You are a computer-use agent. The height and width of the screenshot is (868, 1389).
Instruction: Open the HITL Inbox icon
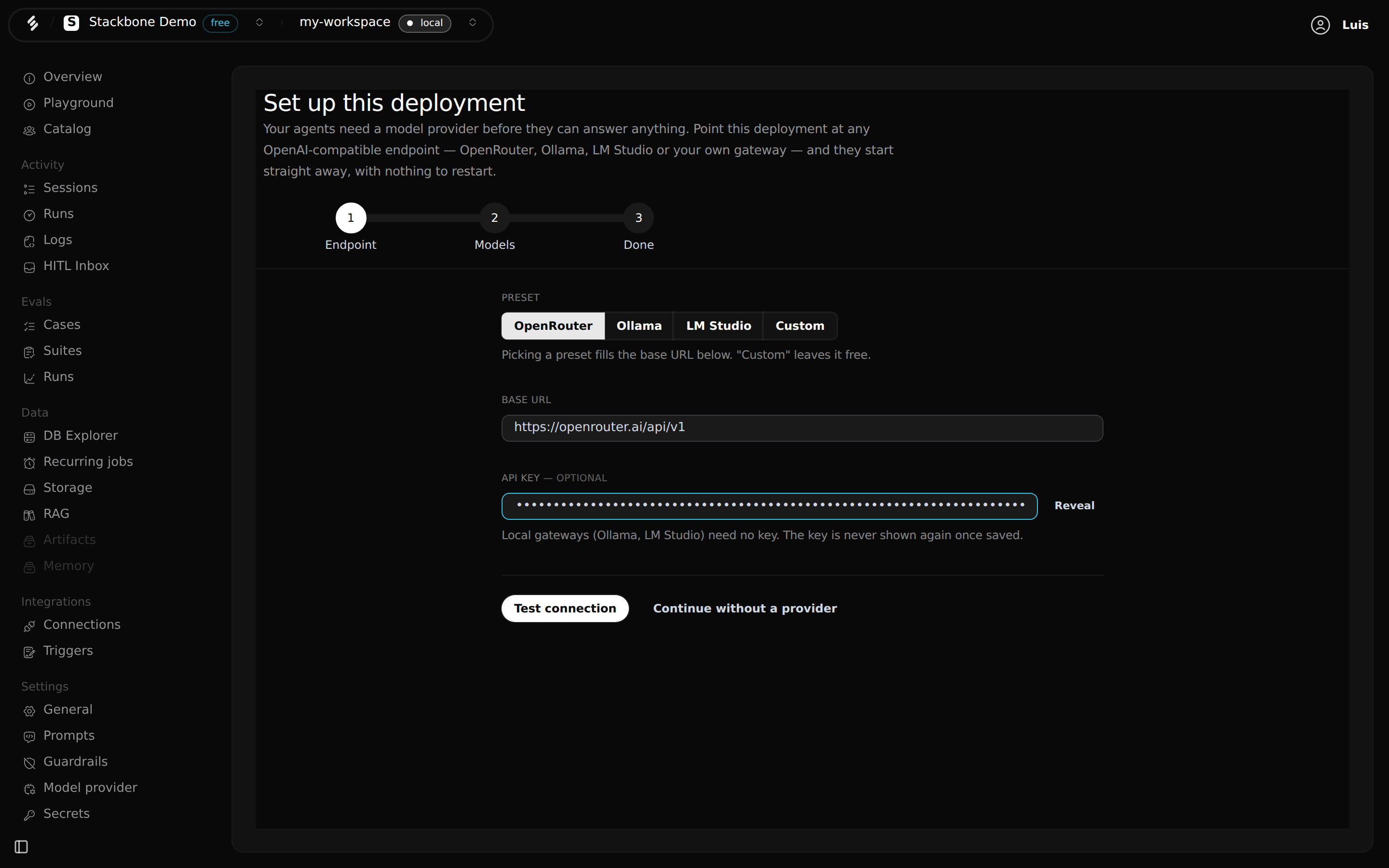[x=29, y=268]
